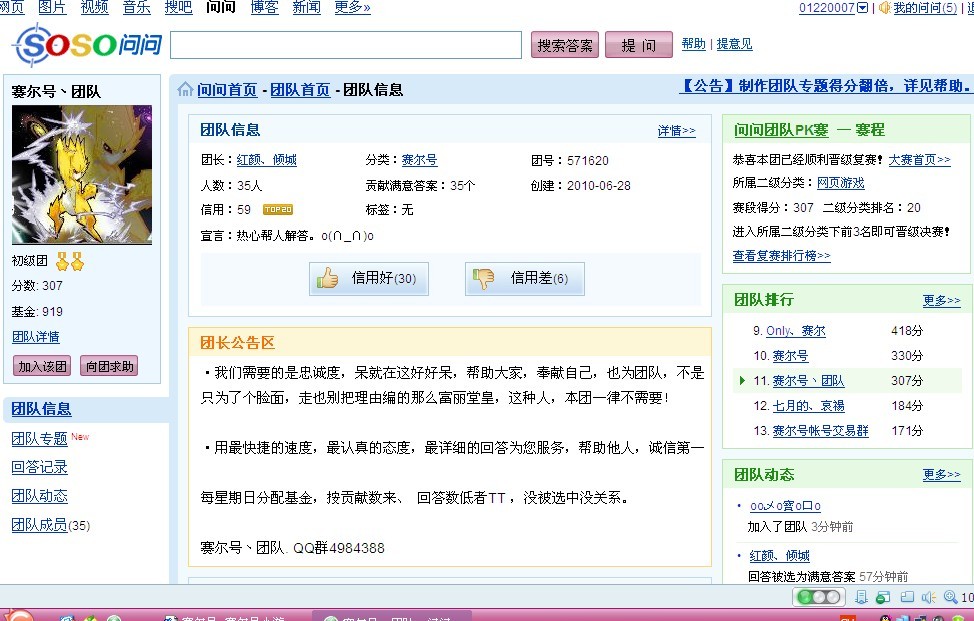
Task: Click the split window icon in status bar
Action: [907, 597]
